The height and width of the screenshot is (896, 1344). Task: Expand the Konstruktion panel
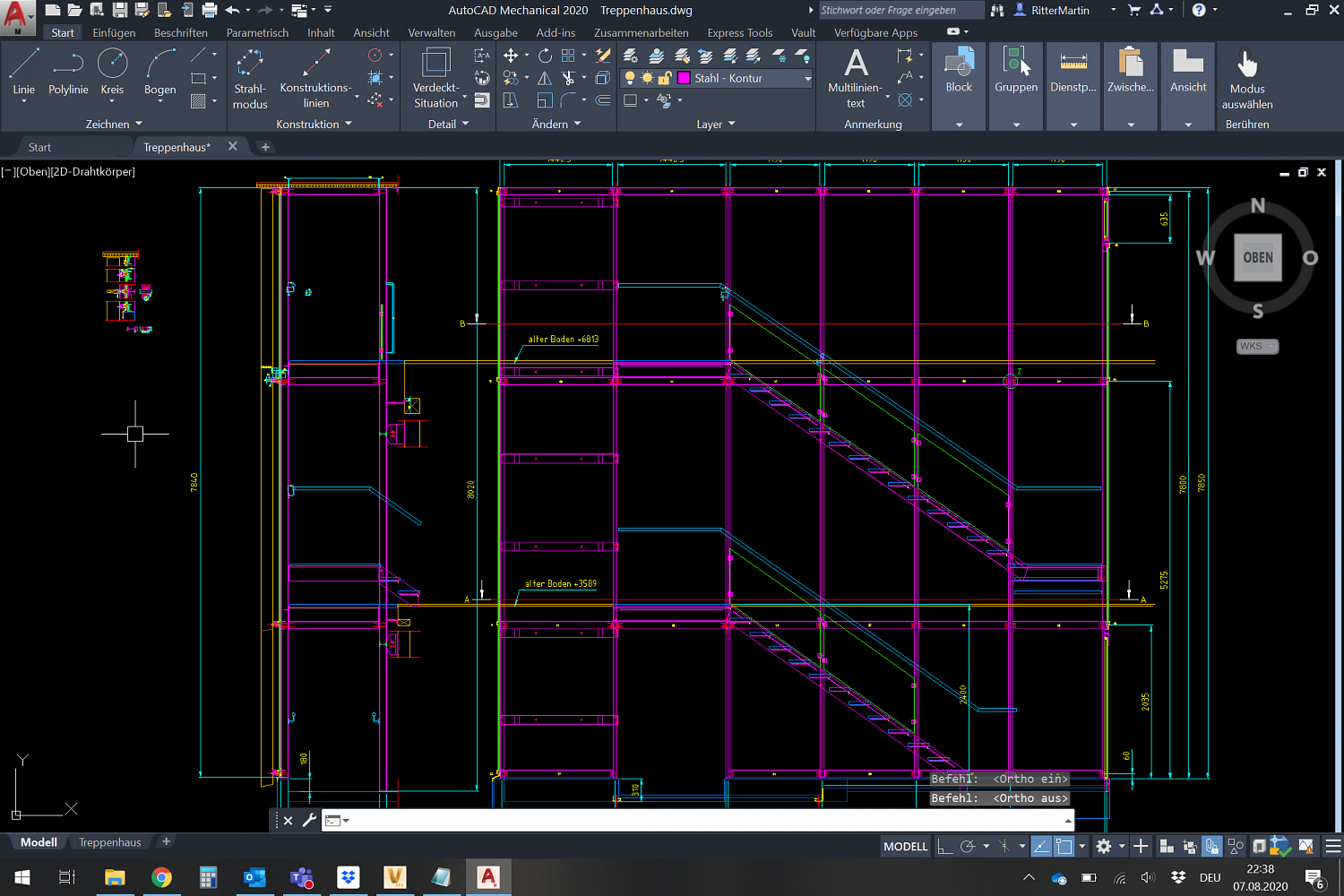[314, 124]
